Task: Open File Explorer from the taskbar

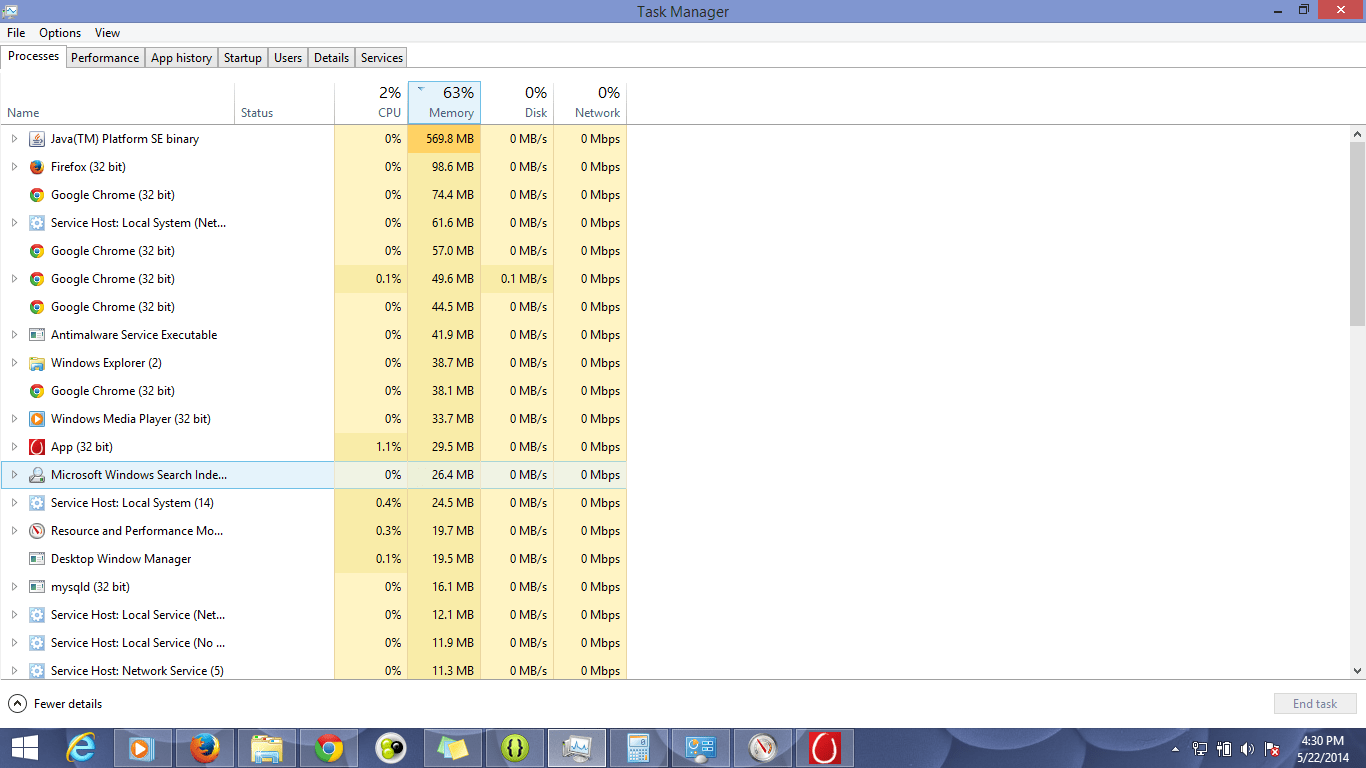Action: click(x=267, y=748)
